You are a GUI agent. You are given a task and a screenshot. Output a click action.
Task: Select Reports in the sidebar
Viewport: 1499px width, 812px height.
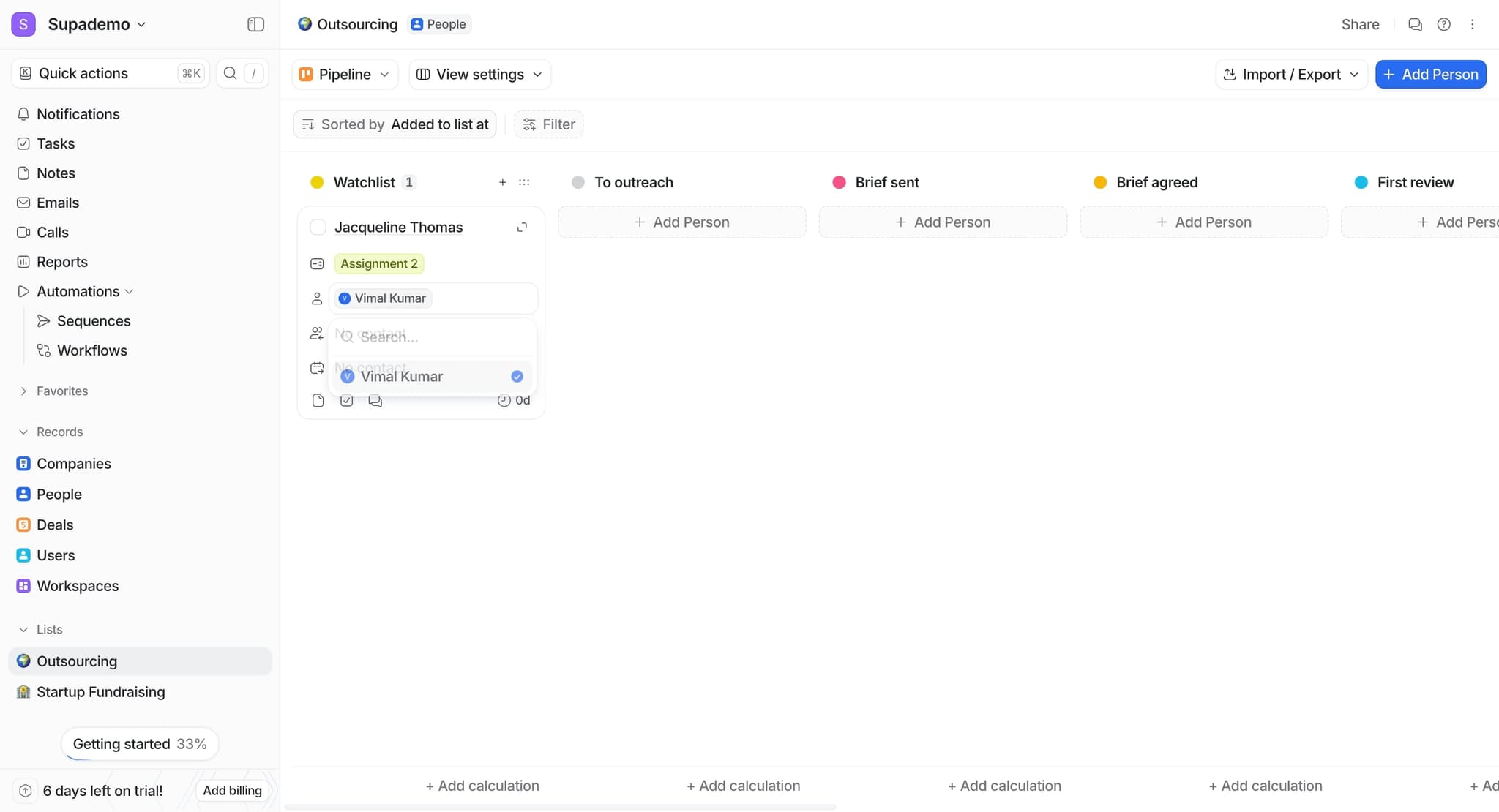61,261
